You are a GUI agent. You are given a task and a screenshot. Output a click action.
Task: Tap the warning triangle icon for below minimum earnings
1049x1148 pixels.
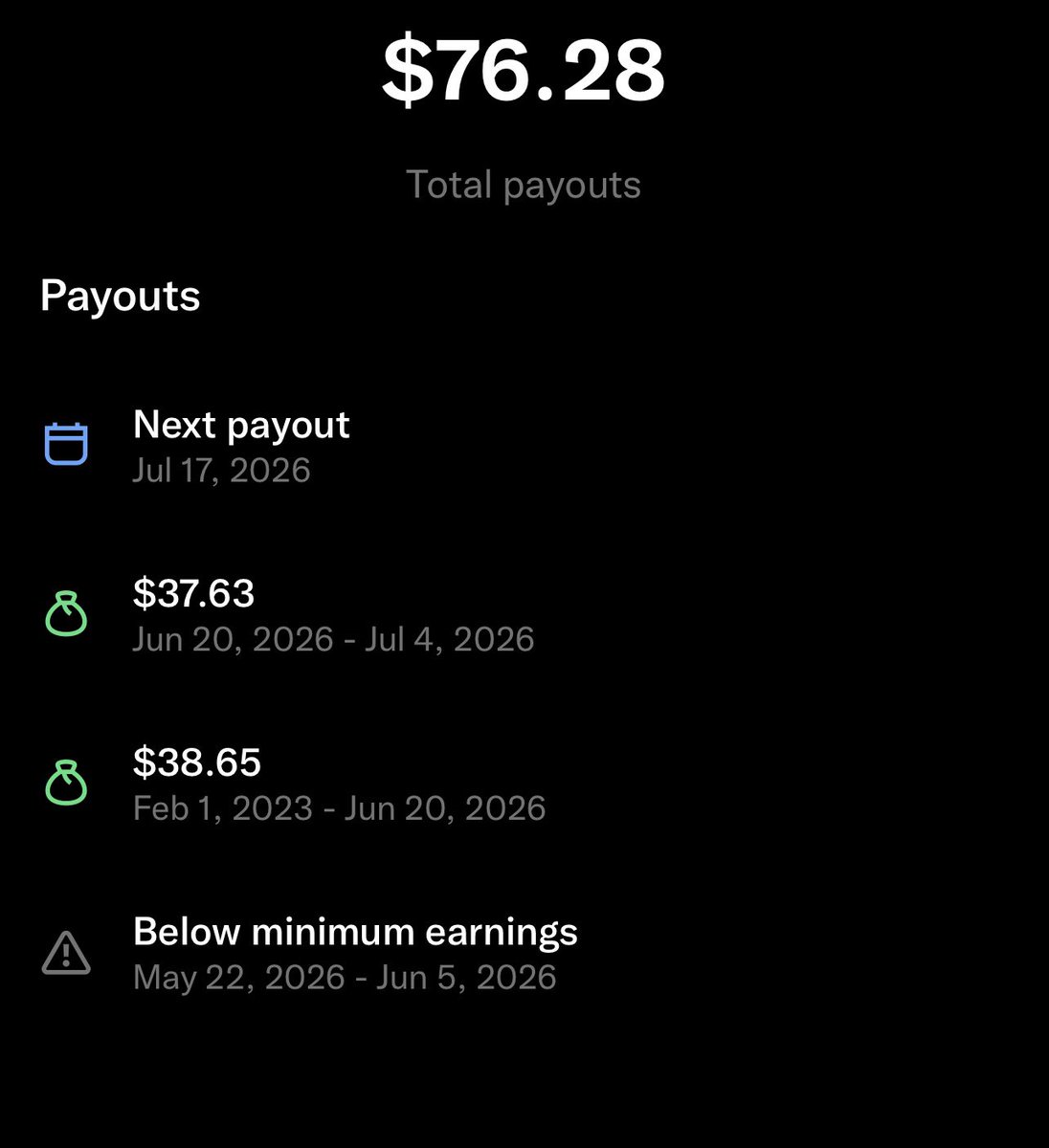pos(66,953)
